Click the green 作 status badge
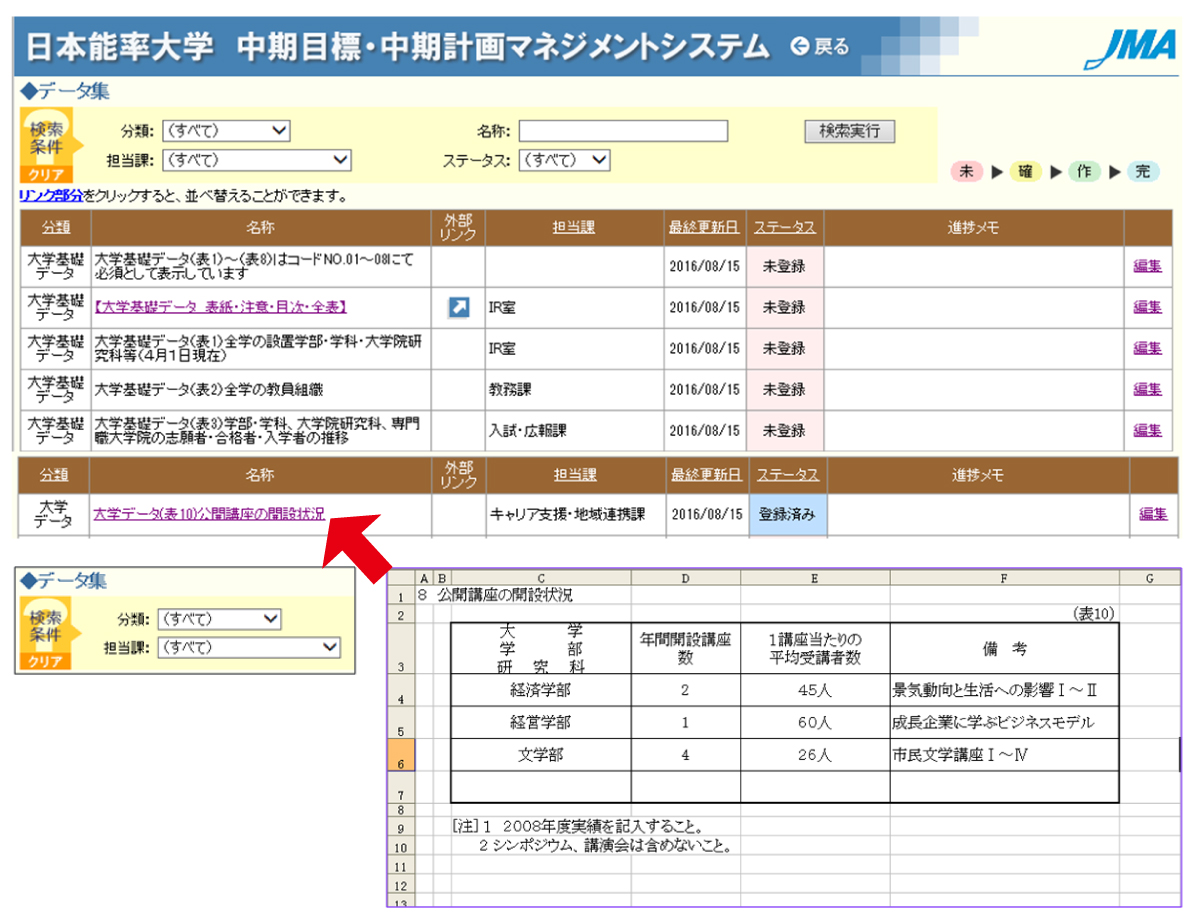 click(x=1084, y=171)
